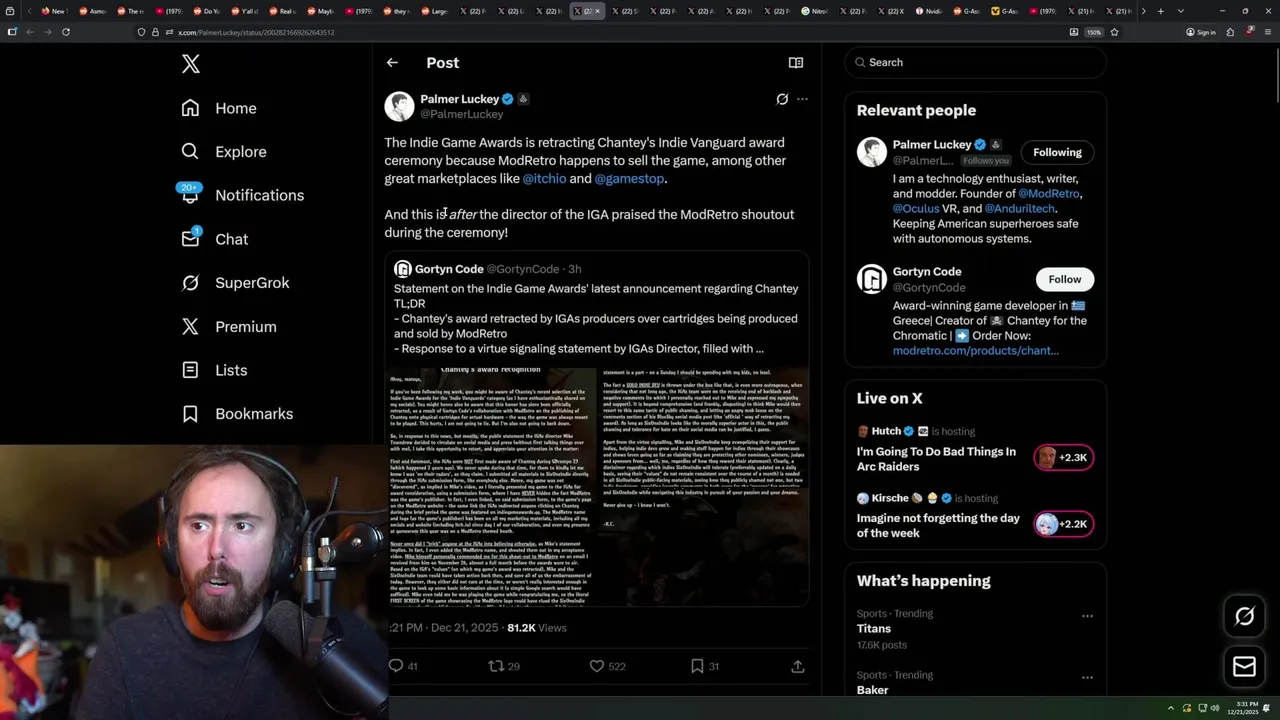This screenshot has width=1280, height=720.
Task: Click the Grok explain icon on the post
Action: pos(782,99)
